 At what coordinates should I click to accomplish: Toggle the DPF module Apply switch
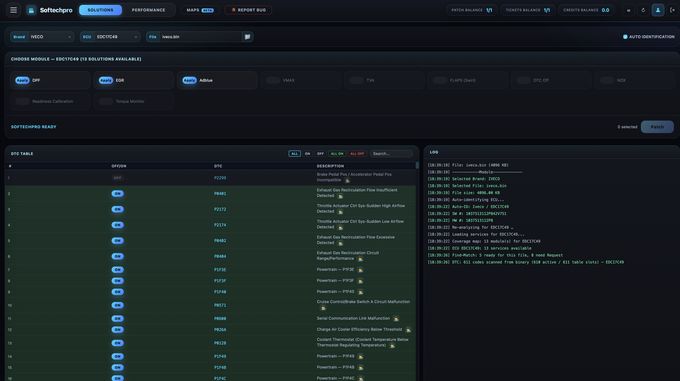click(x=22, y=80)
